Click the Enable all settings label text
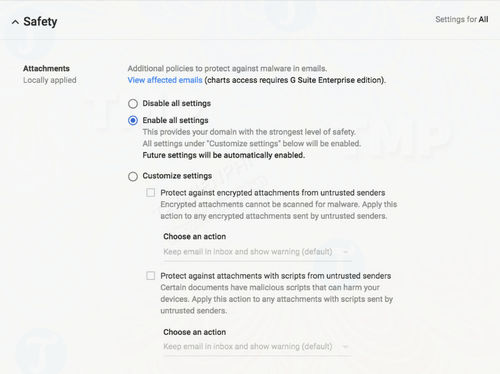 point(175,120)
